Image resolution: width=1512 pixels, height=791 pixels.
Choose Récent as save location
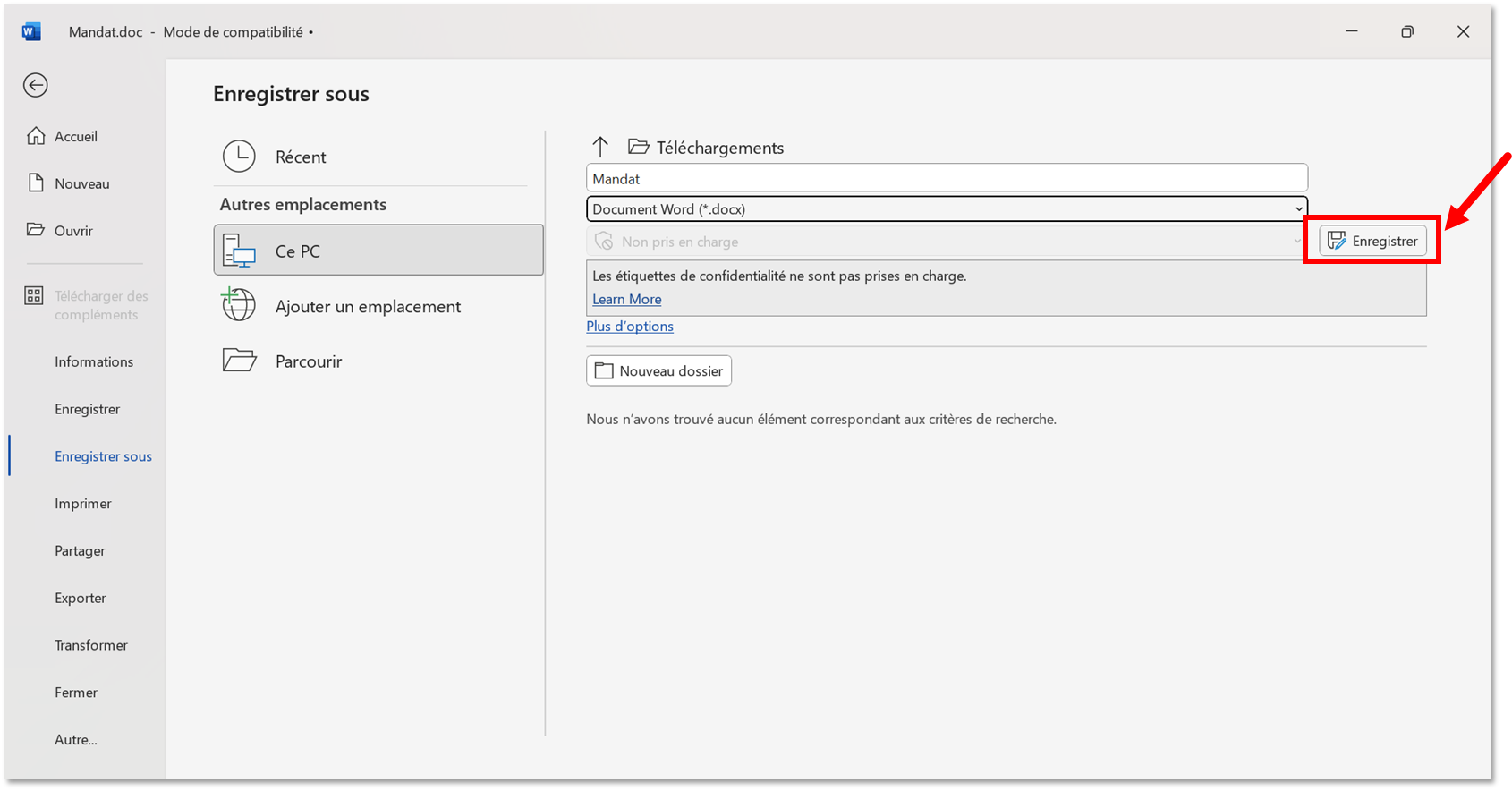tap(378, 157)
